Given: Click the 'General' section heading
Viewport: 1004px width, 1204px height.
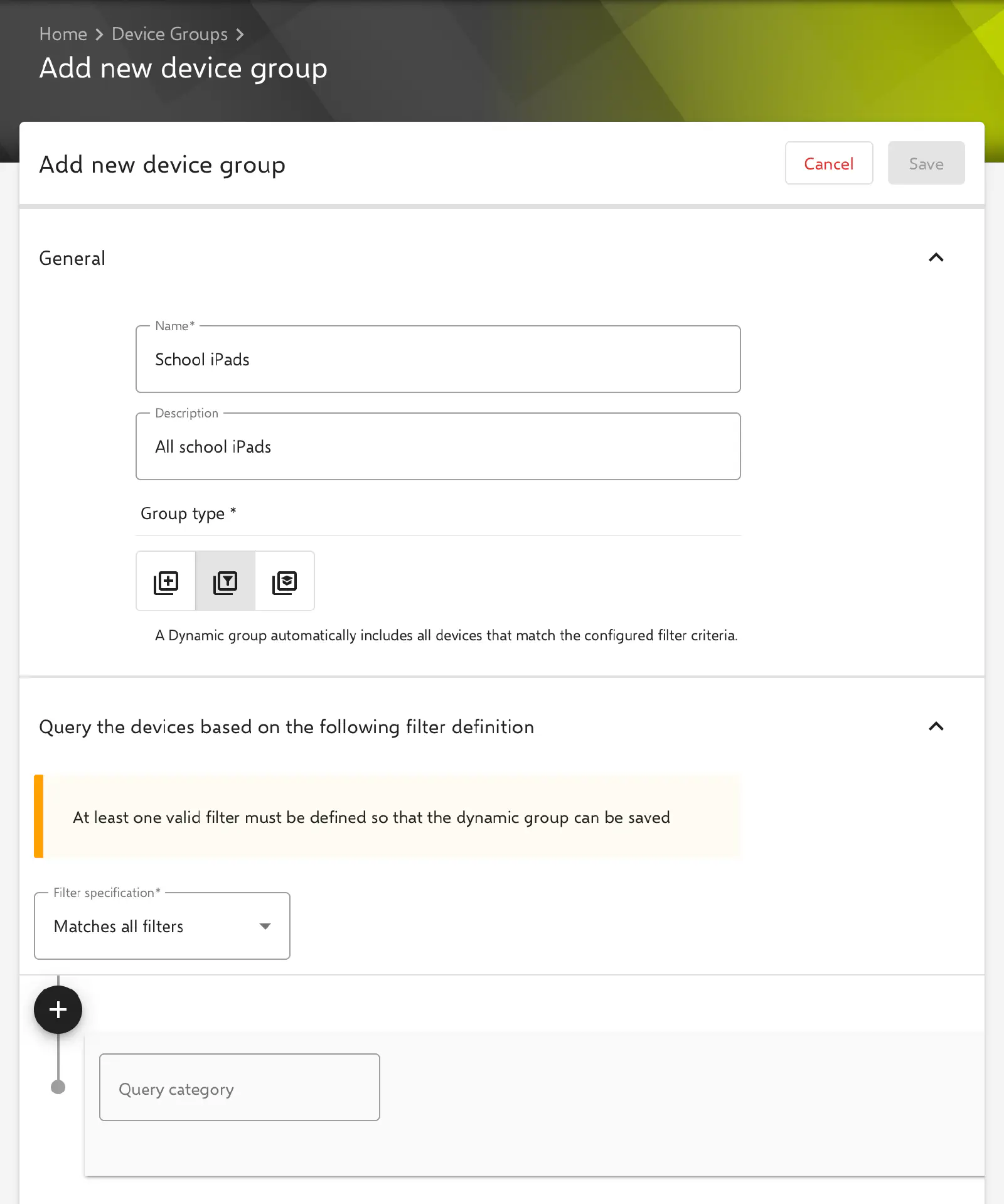Looking at the screenshot, I should (x=72, y=258).
